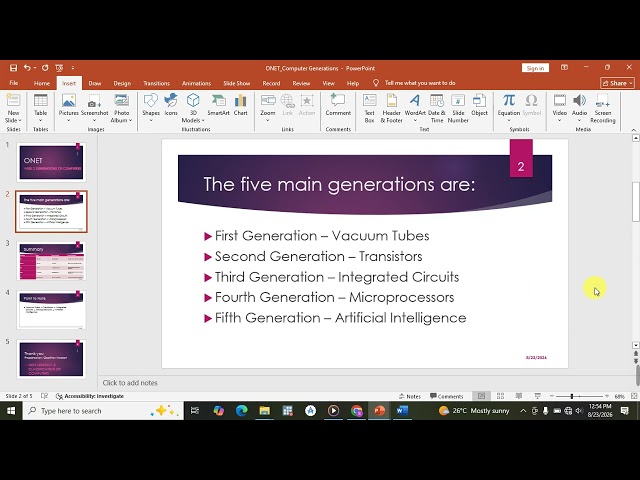Insert a Chart
The height and width of the screenshot is (480, 640).
tap(240, 105)
